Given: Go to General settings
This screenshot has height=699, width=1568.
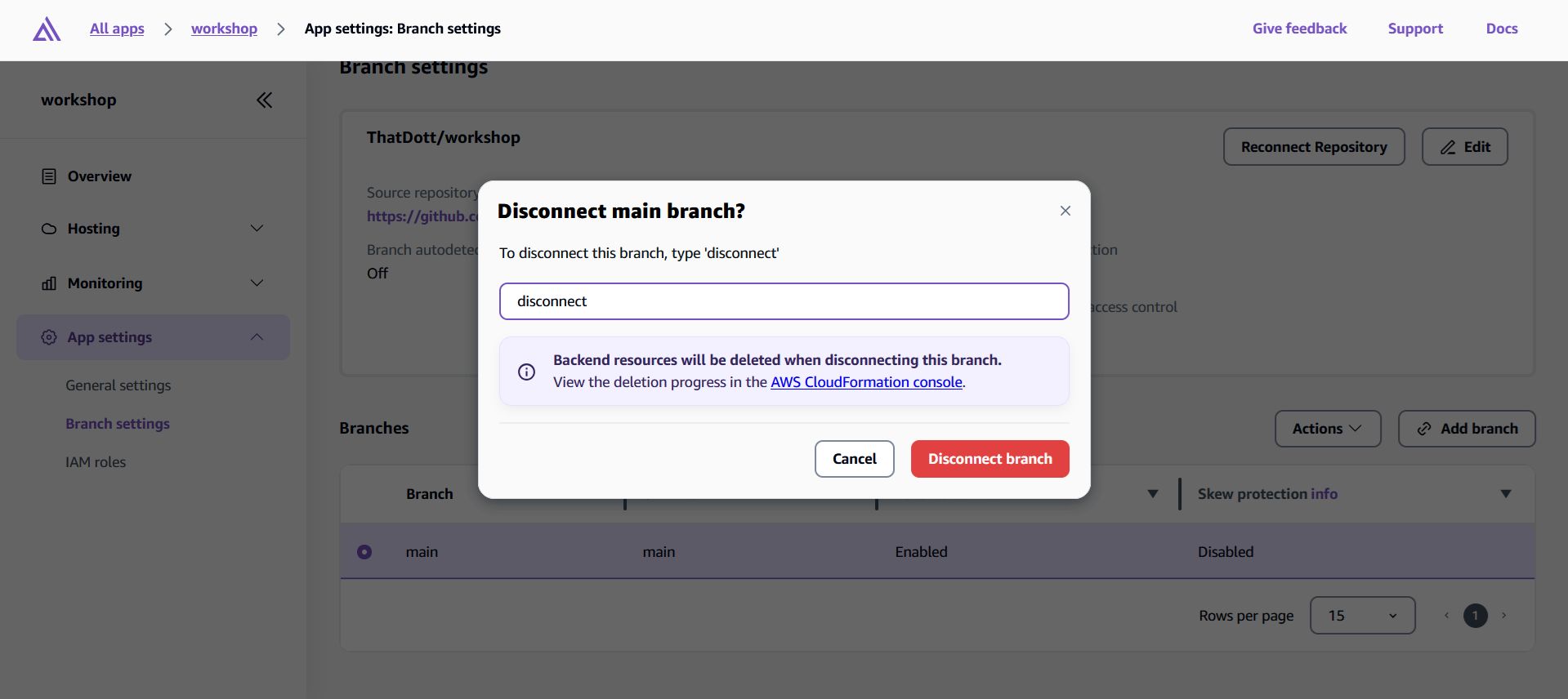Looking at the screenshot, I should [118, 385].
